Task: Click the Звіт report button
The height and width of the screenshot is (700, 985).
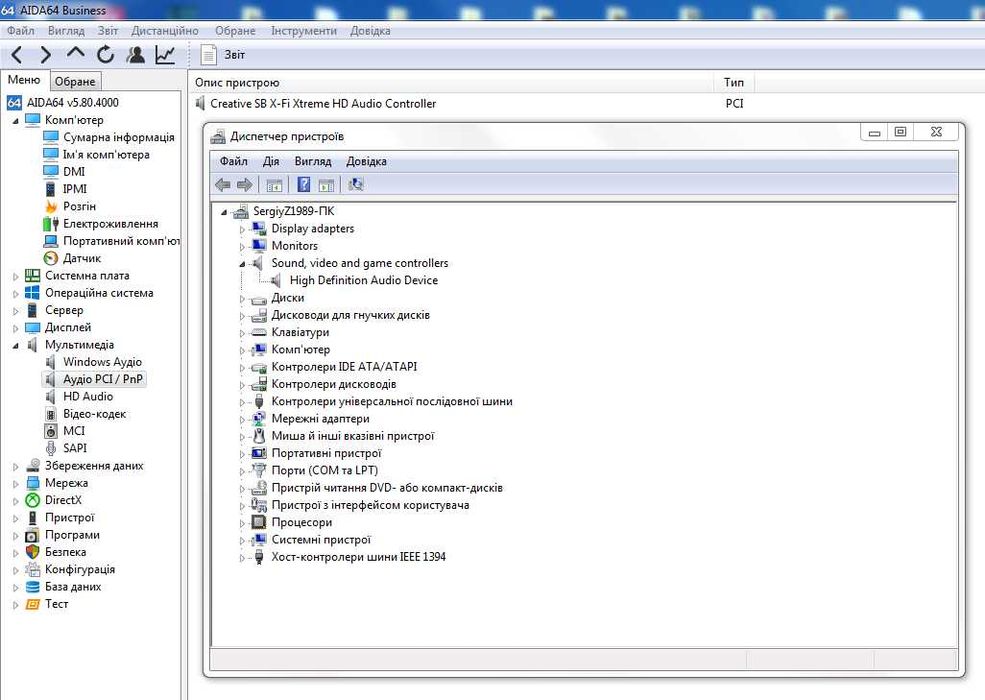Action: pyautogui.click(x=222, y=55)
